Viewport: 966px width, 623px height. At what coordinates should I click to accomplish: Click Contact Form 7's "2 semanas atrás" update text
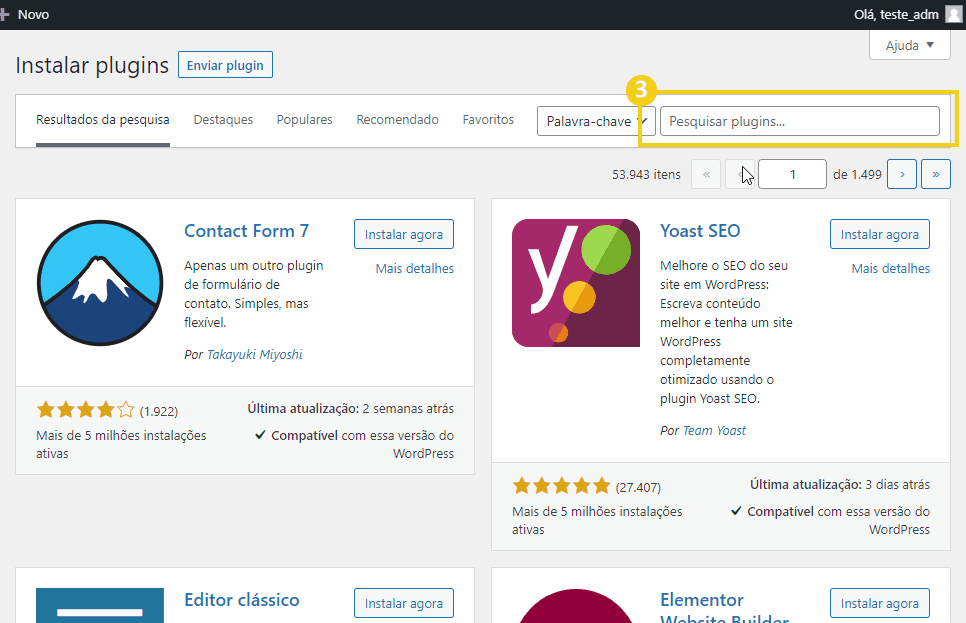408,409
